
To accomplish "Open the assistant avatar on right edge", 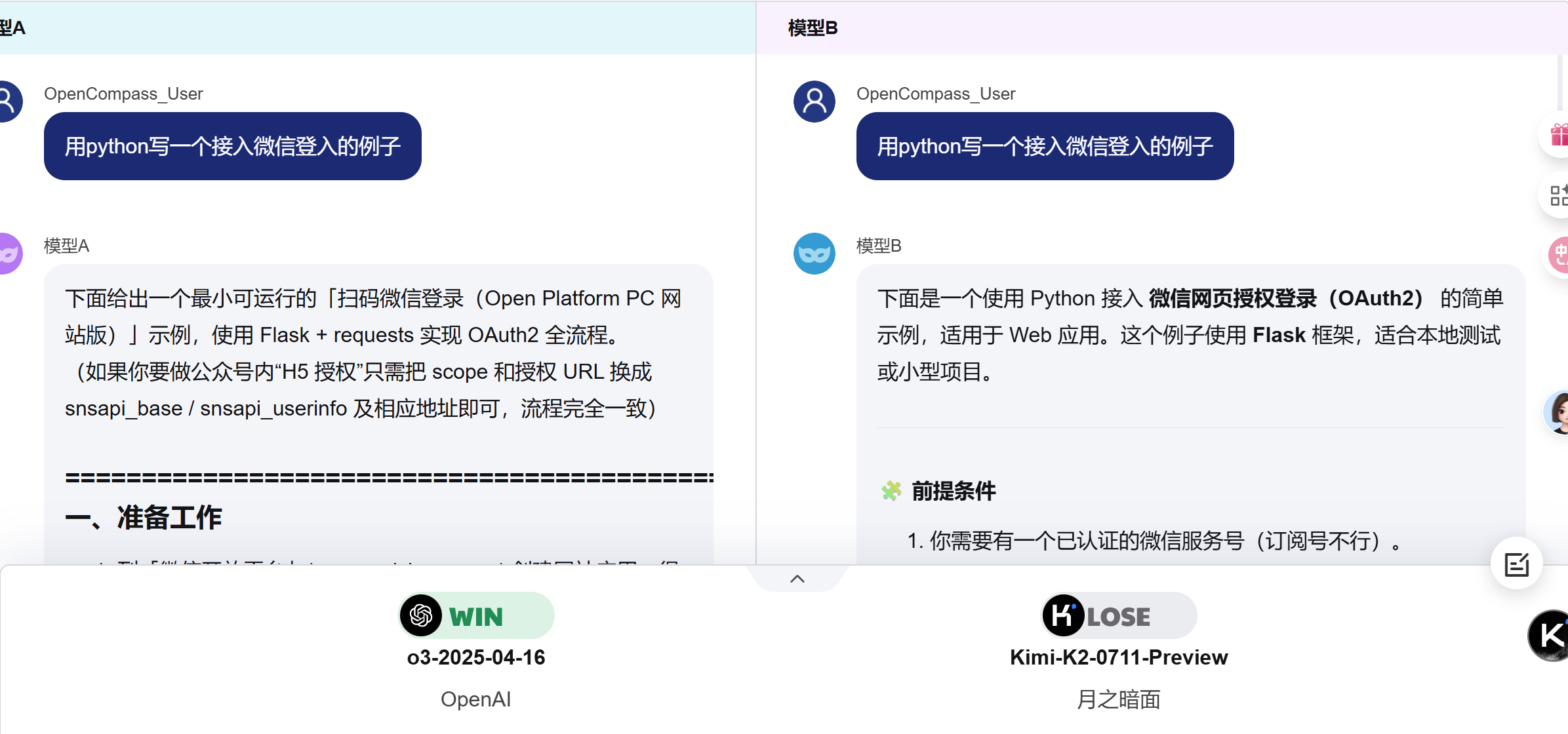I will pos(1556,412).
